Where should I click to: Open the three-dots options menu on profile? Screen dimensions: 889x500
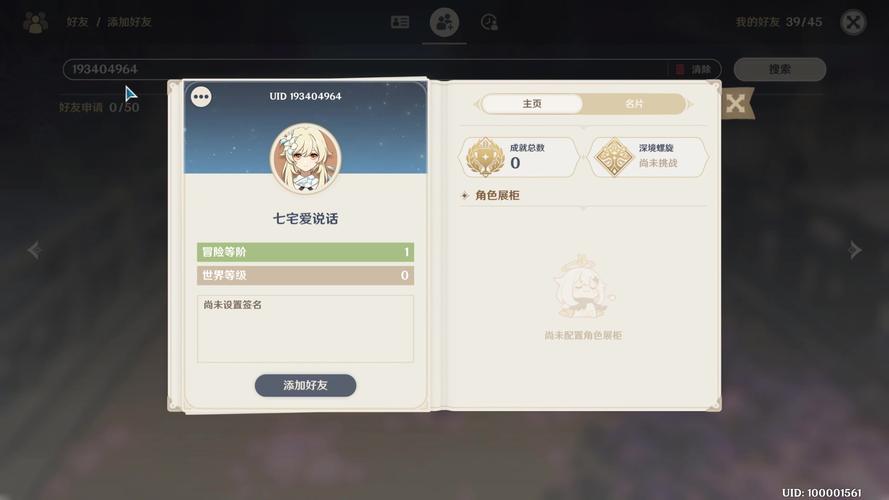(x=201, y=97)
